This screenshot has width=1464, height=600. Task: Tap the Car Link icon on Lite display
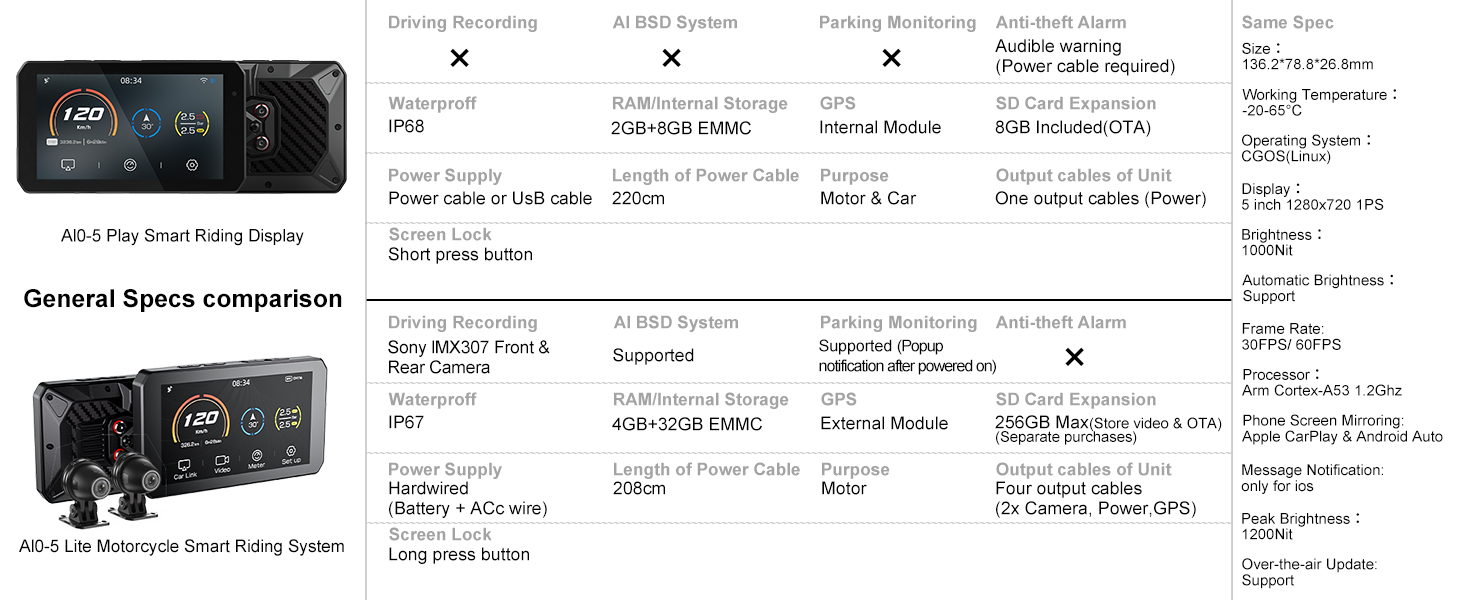click(185, 468)
